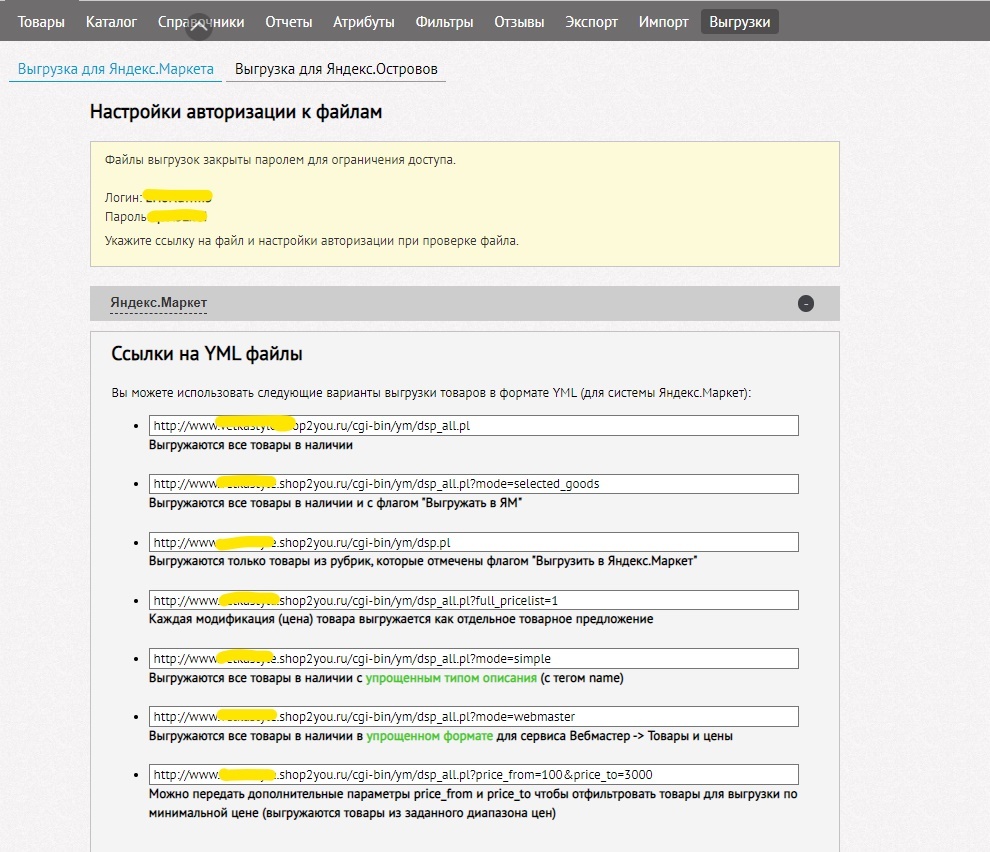Click text 'Каждая модификация (цена) товара' description
The image size is (990, 852).
401,619
